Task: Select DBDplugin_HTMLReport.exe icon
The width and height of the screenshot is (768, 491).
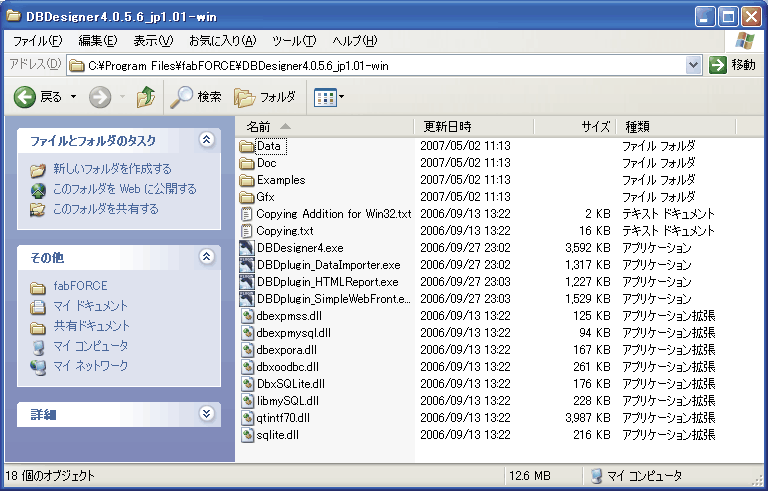Action: [x=247, y=282]
